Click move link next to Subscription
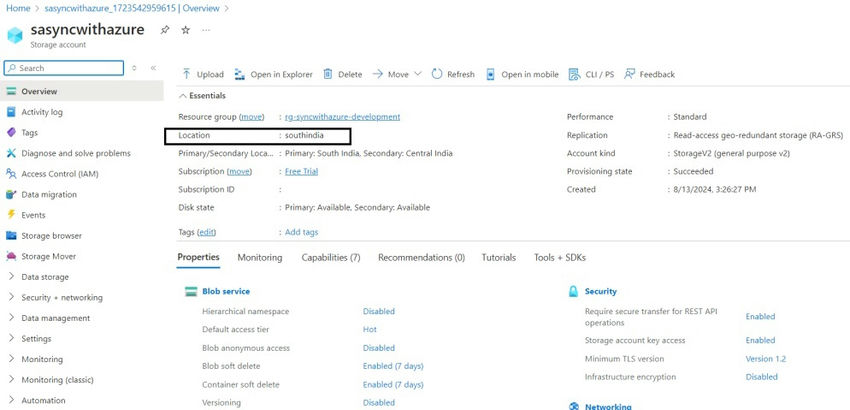The width and height of the screenshot is (850, 410). (239, 171)
